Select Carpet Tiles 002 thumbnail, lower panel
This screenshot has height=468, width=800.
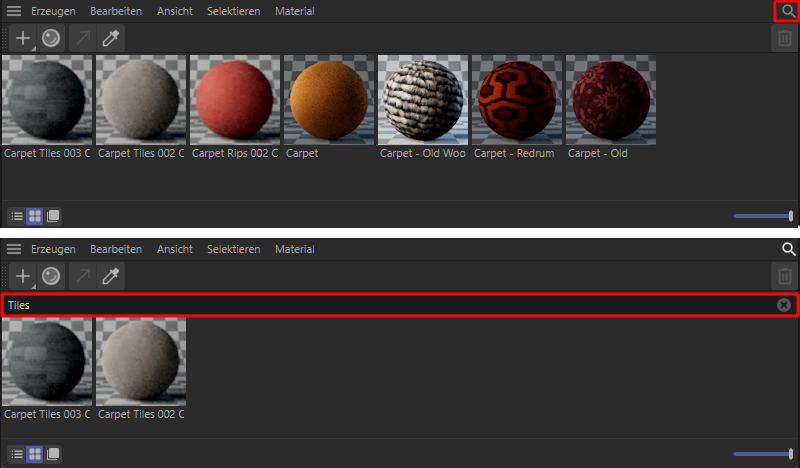141,362
